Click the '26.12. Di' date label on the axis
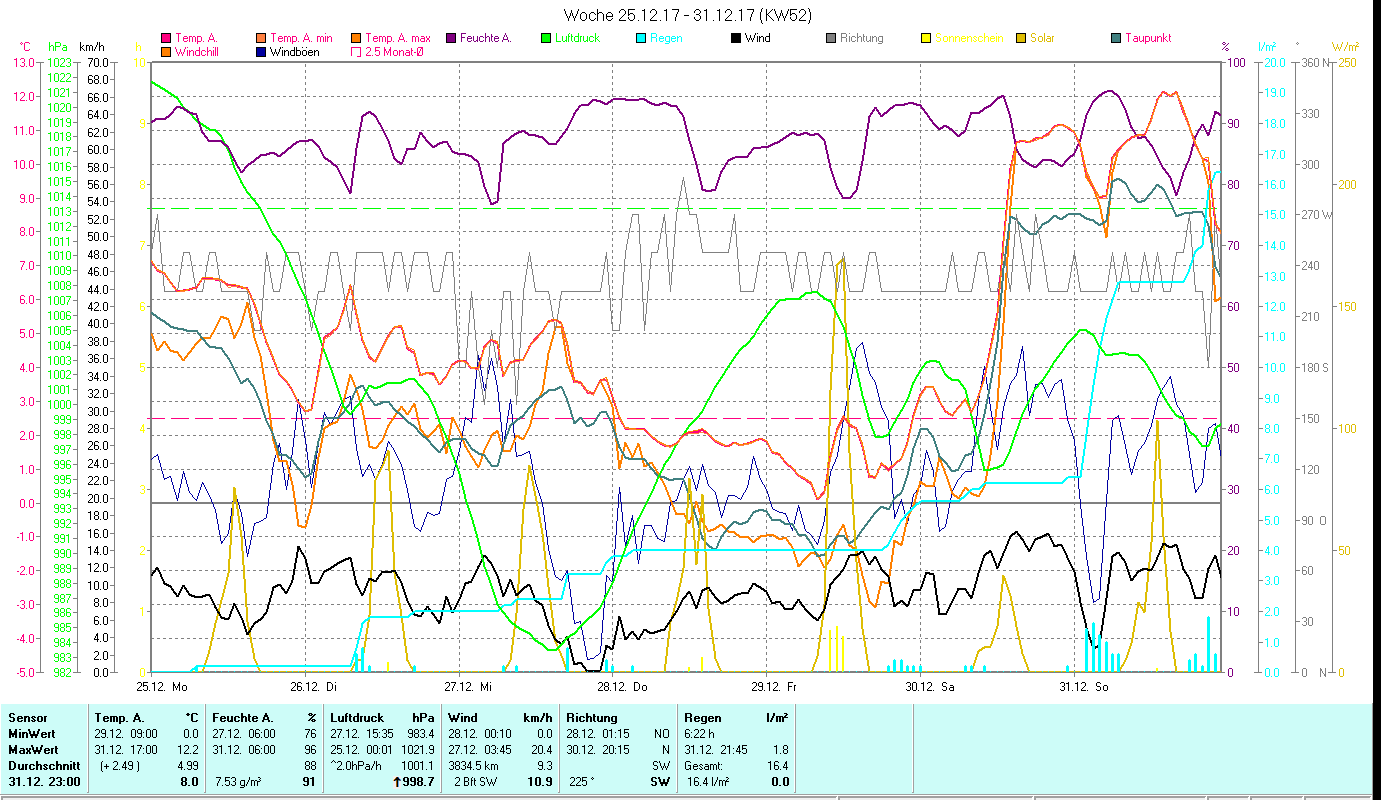This screenshot has width=1381, height=800. [x=314, y=687]
